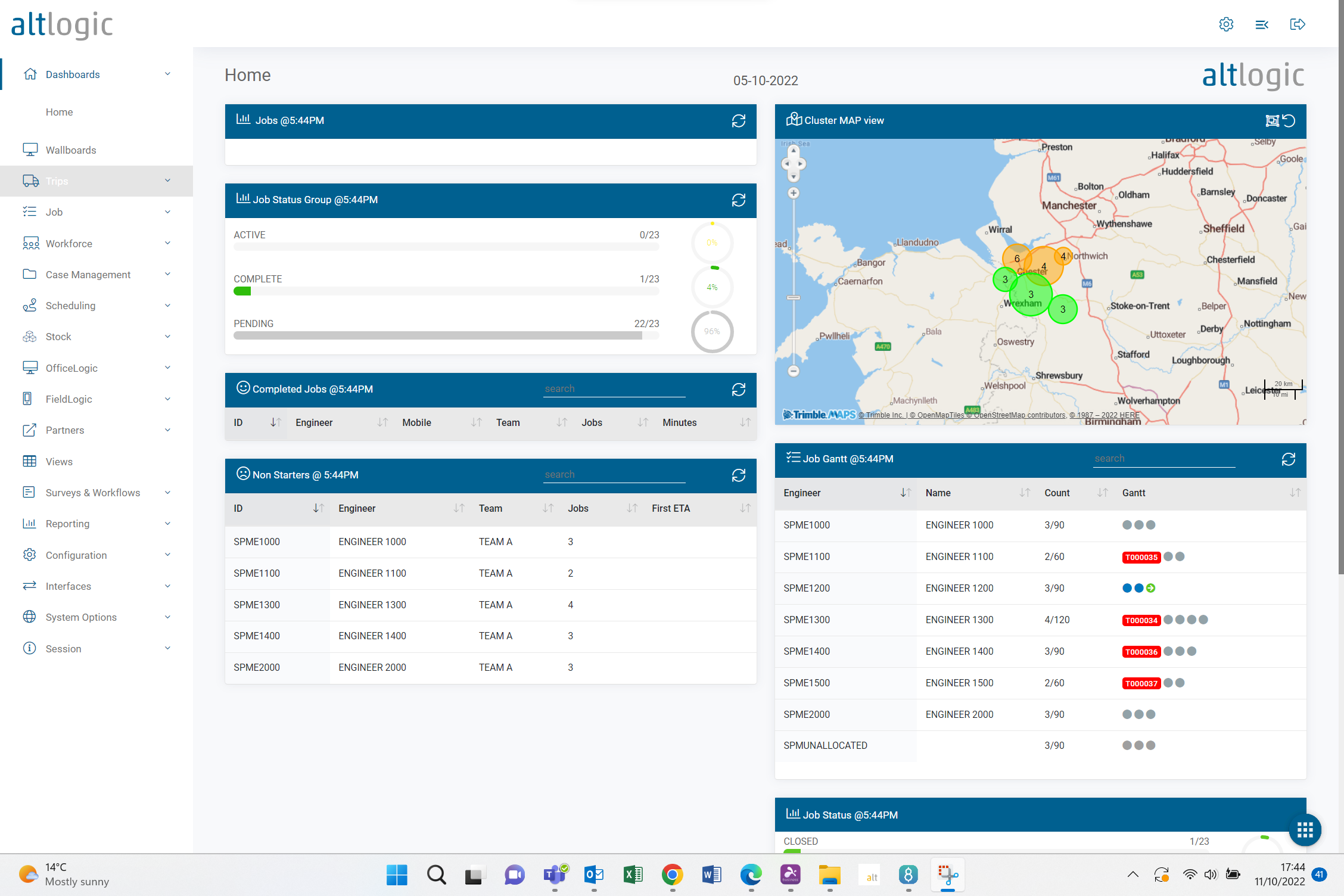Viewport: 1344px width, 896px height.
Task: Reset the Cluster MAP view
Action: click(1289, 121)
